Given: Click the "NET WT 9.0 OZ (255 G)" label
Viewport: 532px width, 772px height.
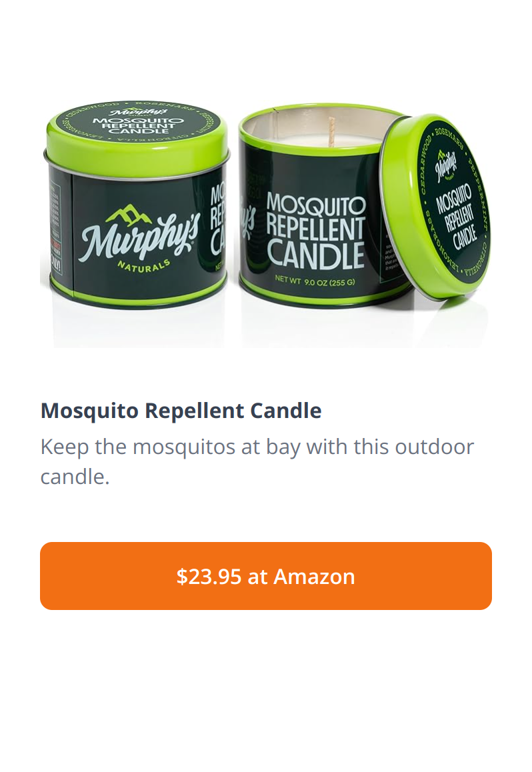Looking at the screenshot, I should point(315,282).
